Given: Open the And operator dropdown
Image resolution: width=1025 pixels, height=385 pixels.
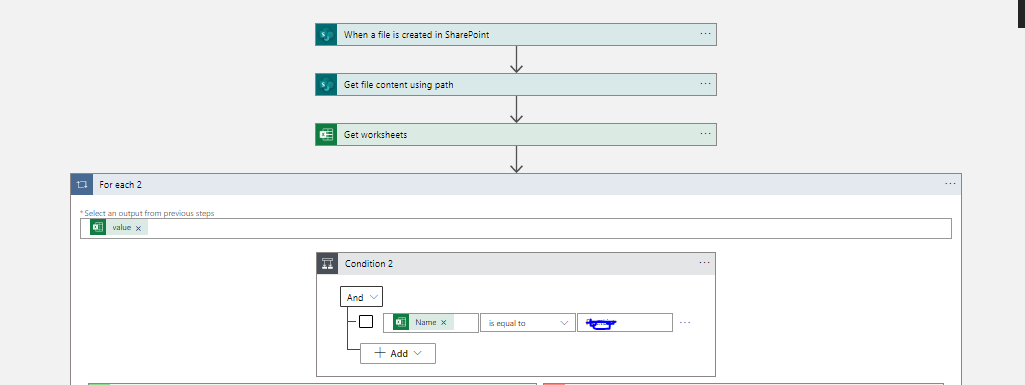Looking at the screenshot, I should [x=361, y=297].
